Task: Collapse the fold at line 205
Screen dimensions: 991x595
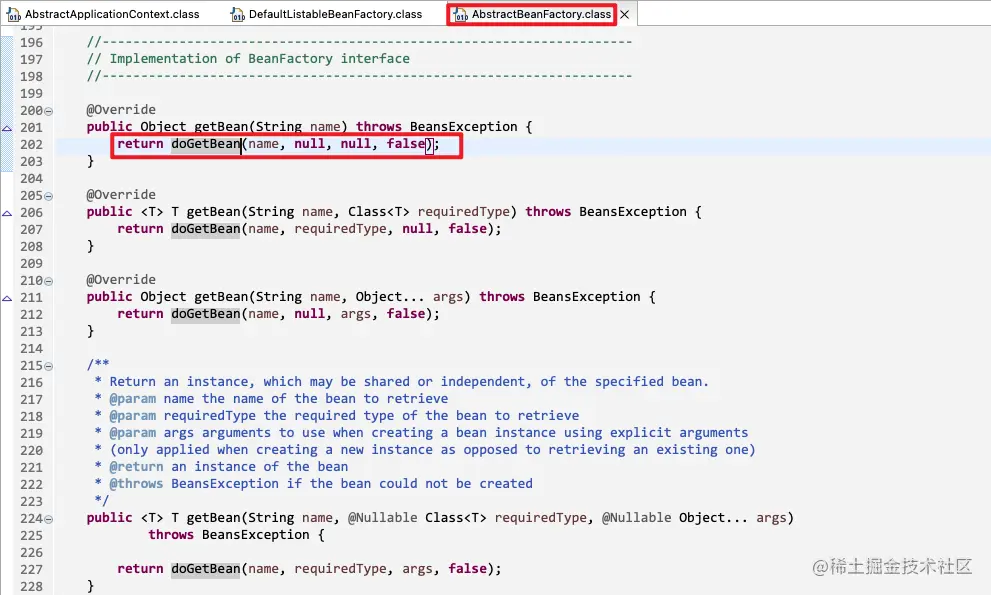Action: point(49,197)
